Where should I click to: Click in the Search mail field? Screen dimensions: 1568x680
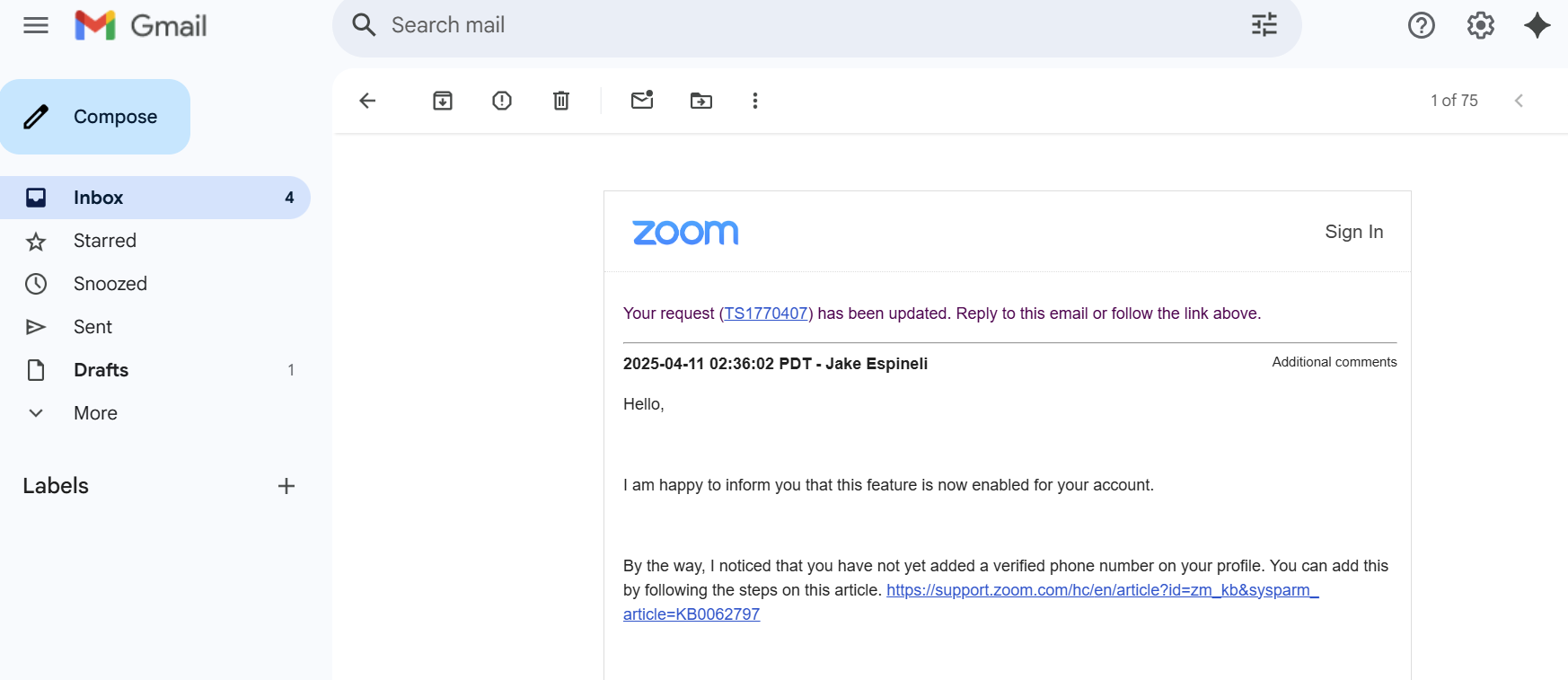click(808, 25)
